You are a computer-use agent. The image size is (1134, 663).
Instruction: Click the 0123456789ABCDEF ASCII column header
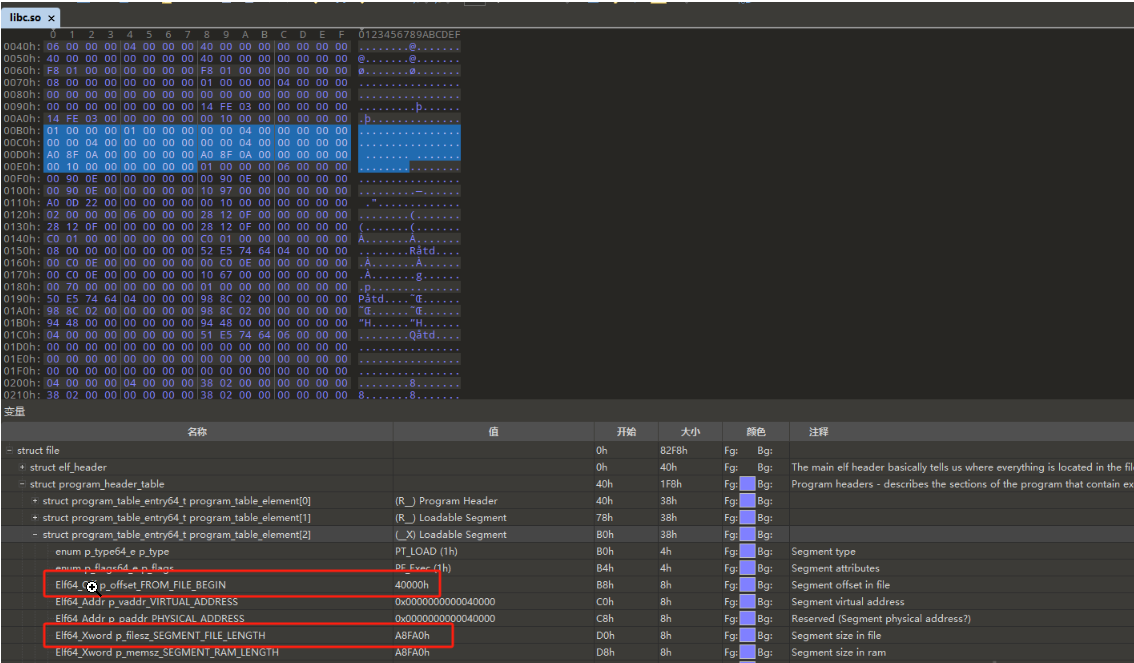[409, 34]
